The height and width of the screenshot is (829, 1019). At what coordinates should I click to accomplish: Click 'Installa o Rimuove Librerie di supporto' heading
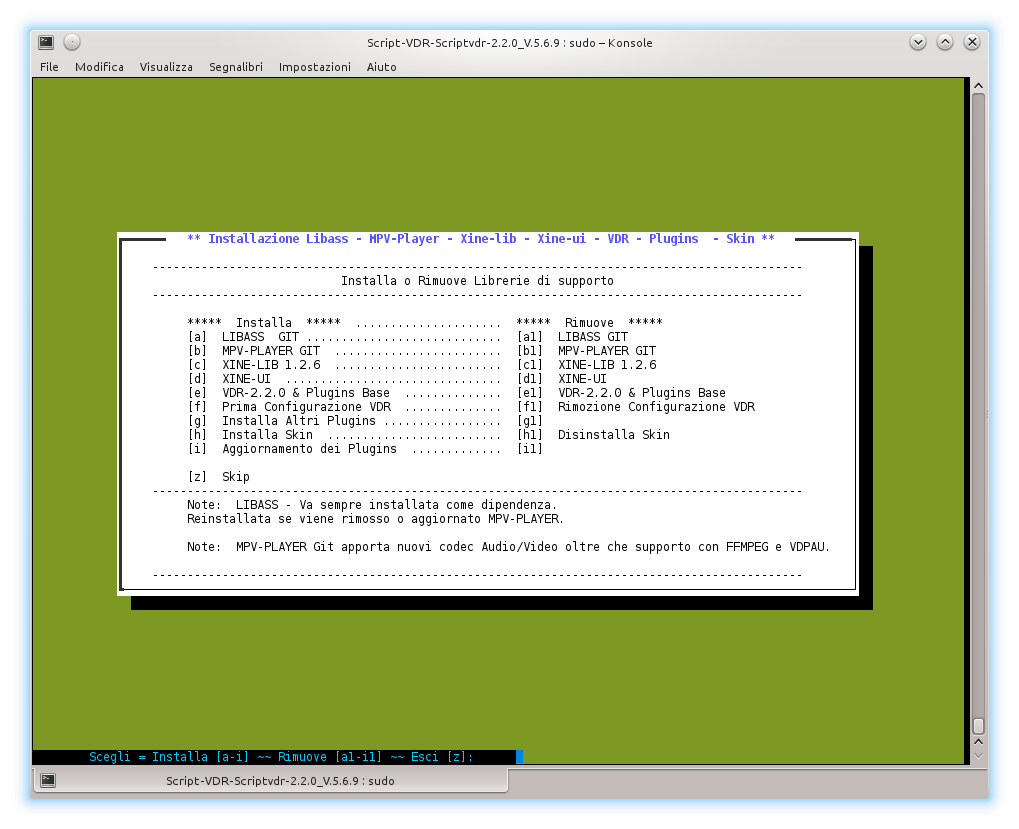477,281
